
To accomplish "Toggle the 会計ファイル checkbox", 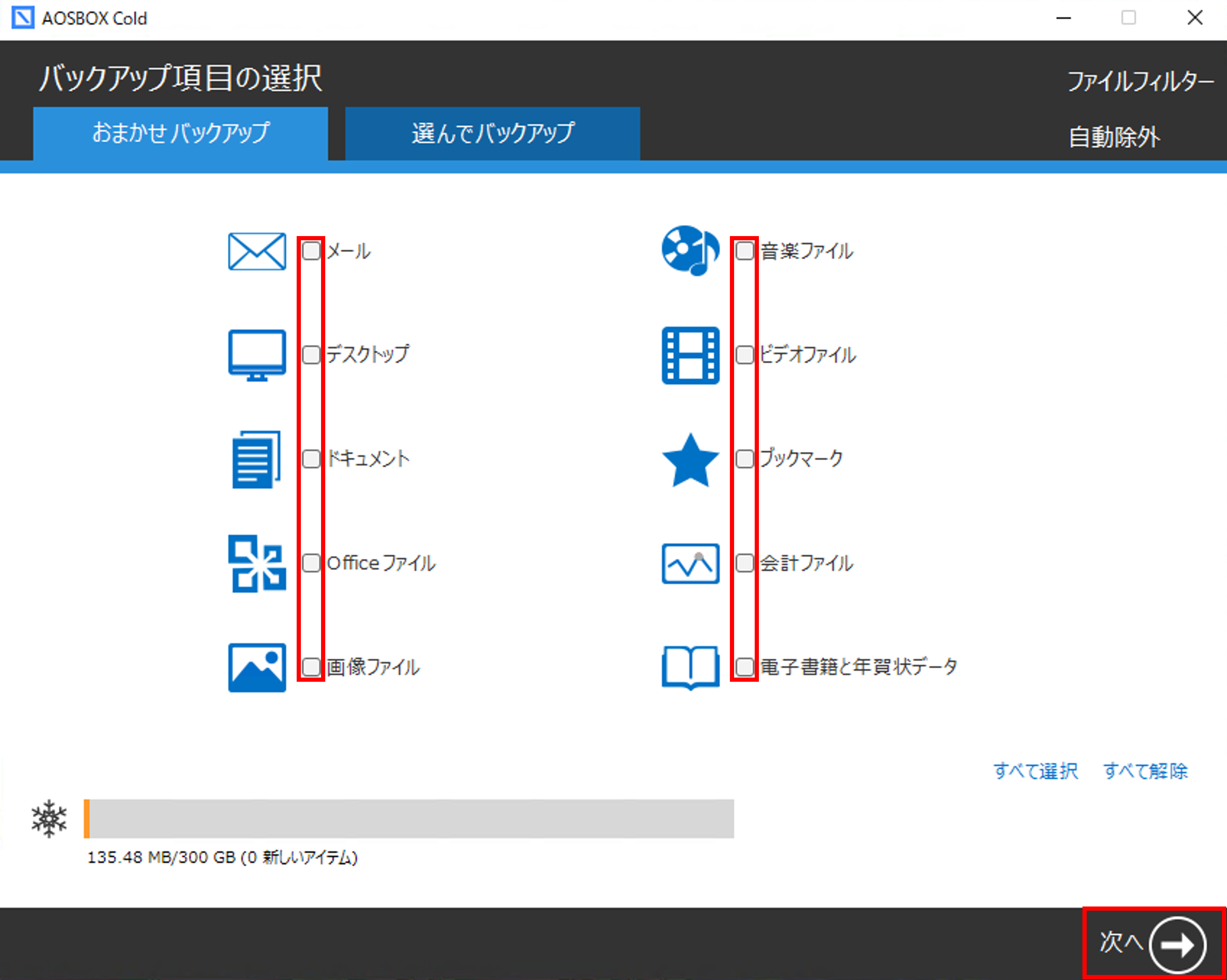I will [745, 563].
